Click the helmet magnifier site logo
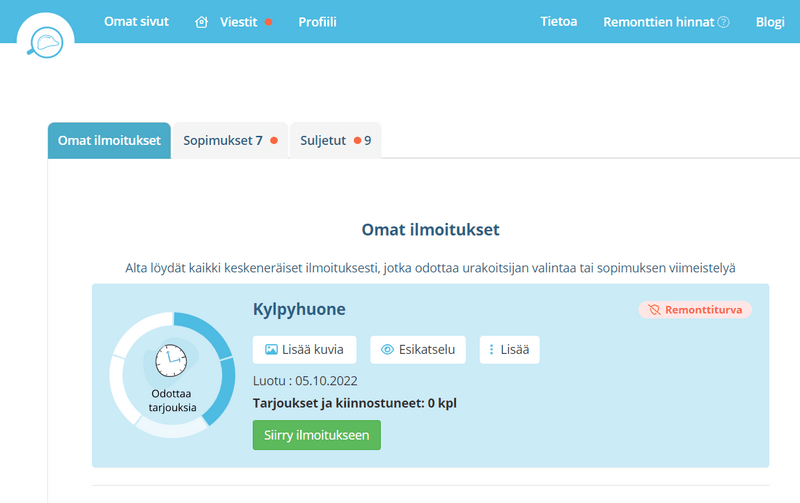 [x=45, y=41]
